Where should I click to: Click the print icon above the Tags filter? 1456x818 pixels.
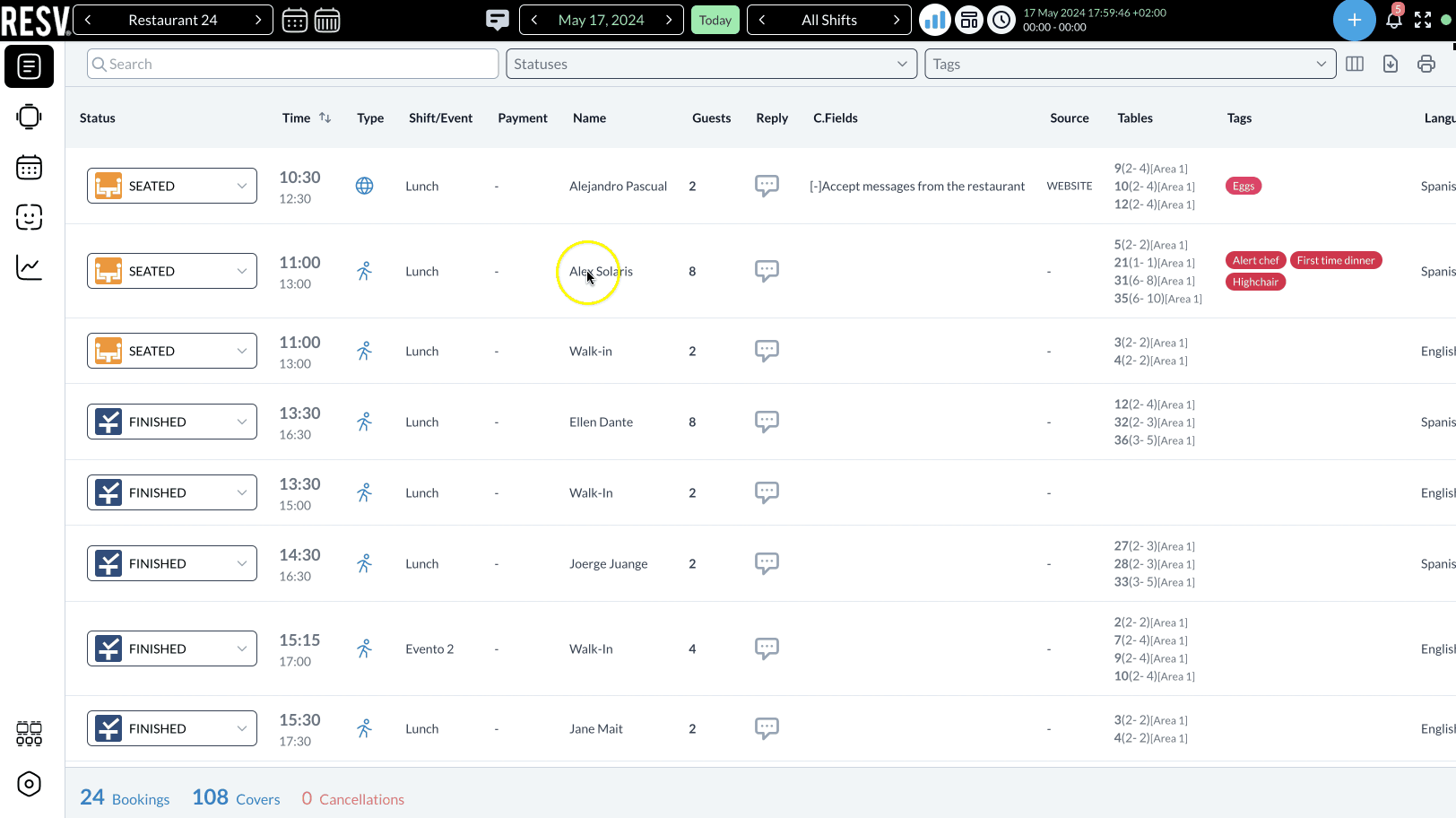coord(1426,64)
